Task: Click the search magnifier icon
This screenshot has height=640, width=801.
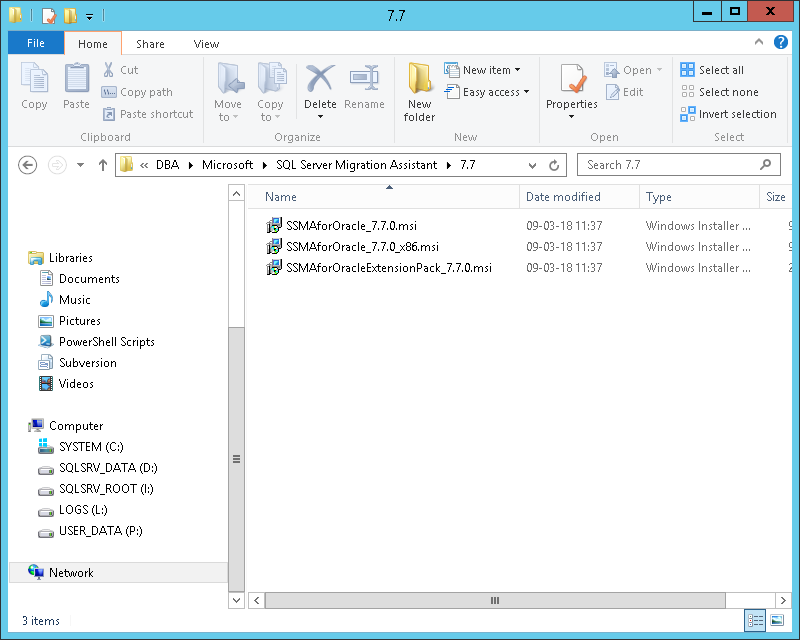Action: point(765,164)
